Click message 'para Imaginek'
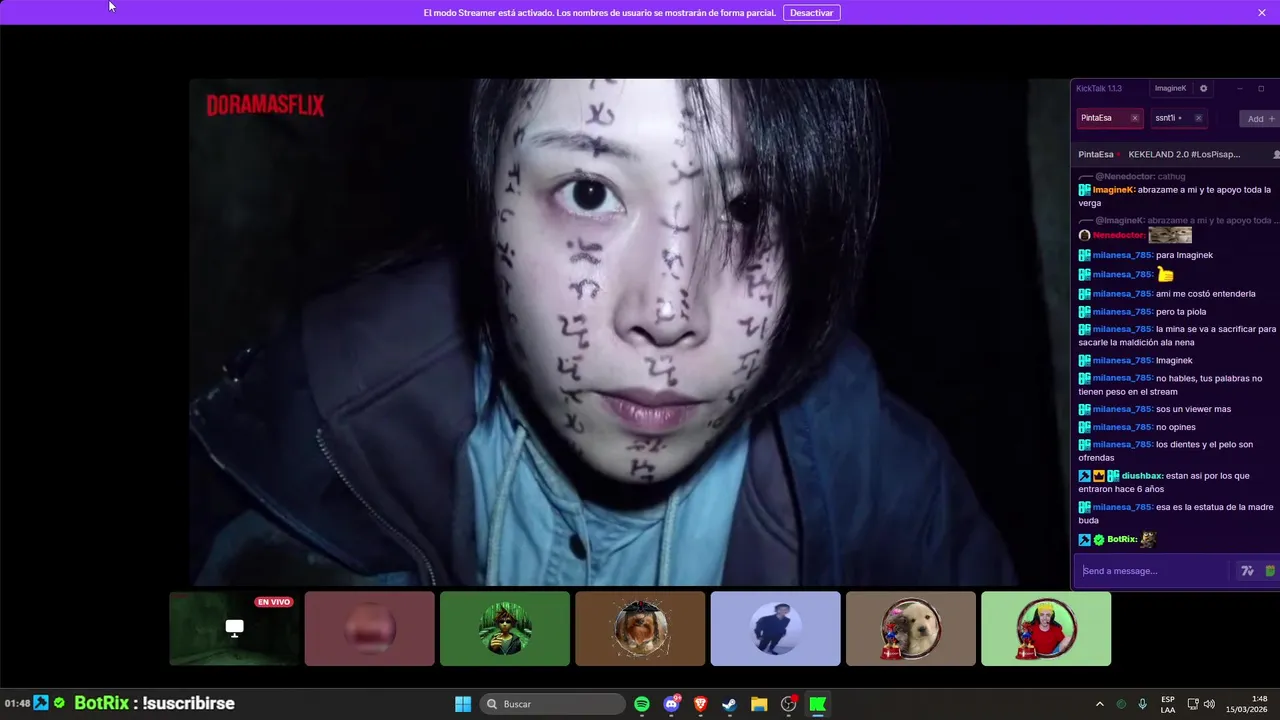The width and height of the screenshot is (1280, 720). tap(1184, 255)
